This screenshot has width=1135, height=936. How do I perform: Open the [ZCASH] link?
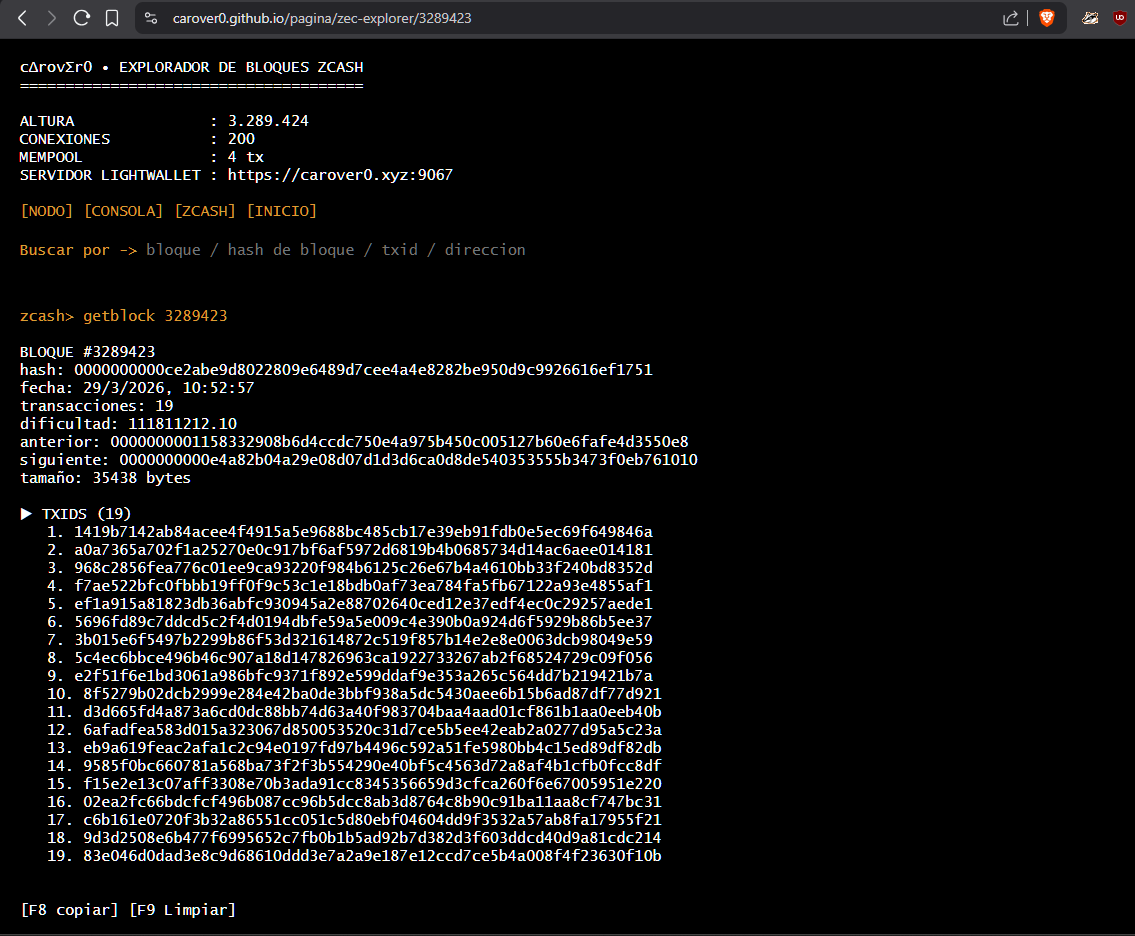[x=205, y=211]
